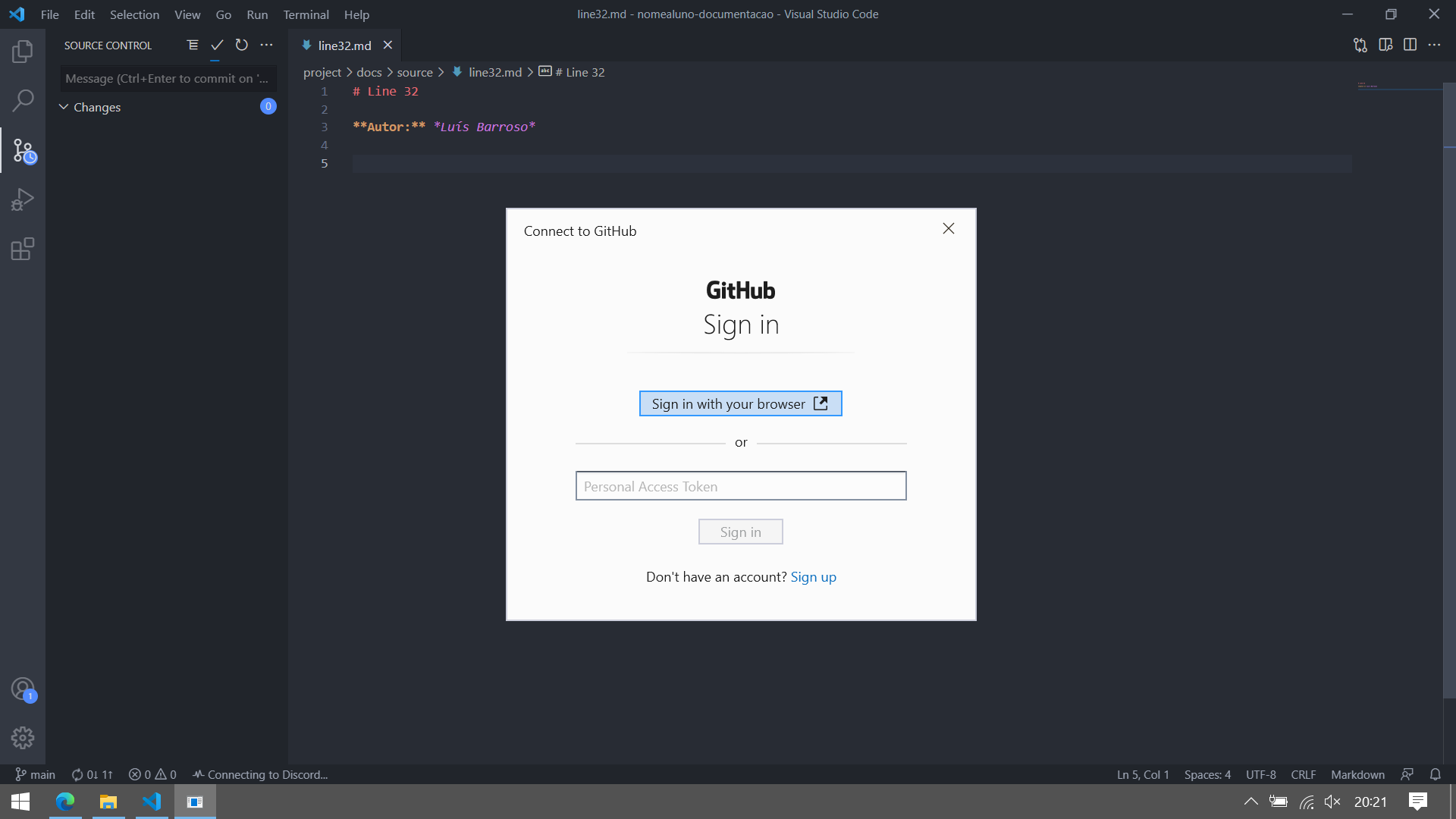Click Sign in with your browser
Screen dimensions: 1456x819
(740, 403)
